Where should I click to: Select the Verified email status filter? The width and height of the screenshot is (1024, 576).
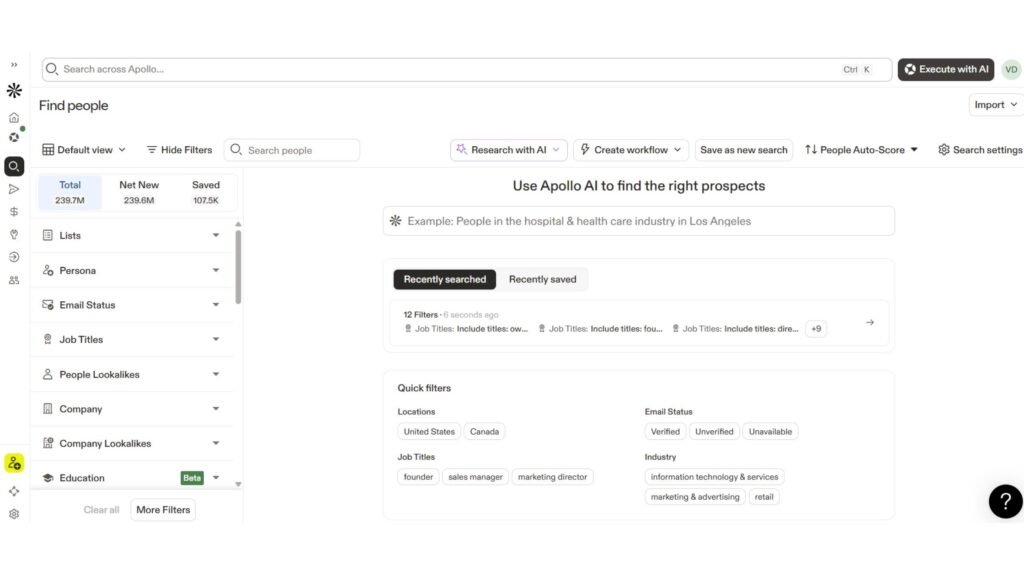click(x=665, y=431)
